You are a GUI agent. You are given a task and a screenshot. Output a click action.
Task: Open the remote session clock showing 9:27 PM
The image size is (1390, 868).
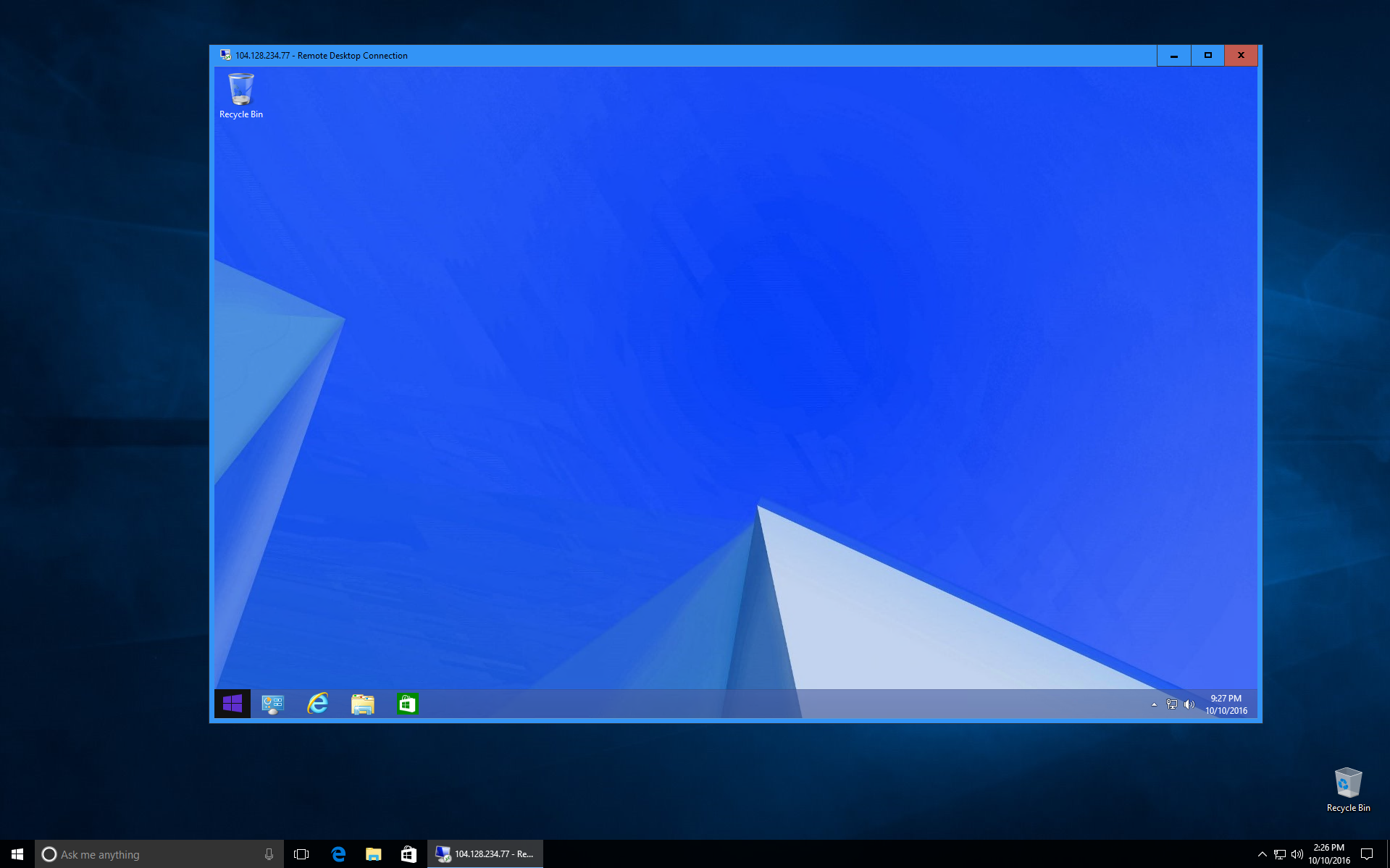pos(1226,703)
